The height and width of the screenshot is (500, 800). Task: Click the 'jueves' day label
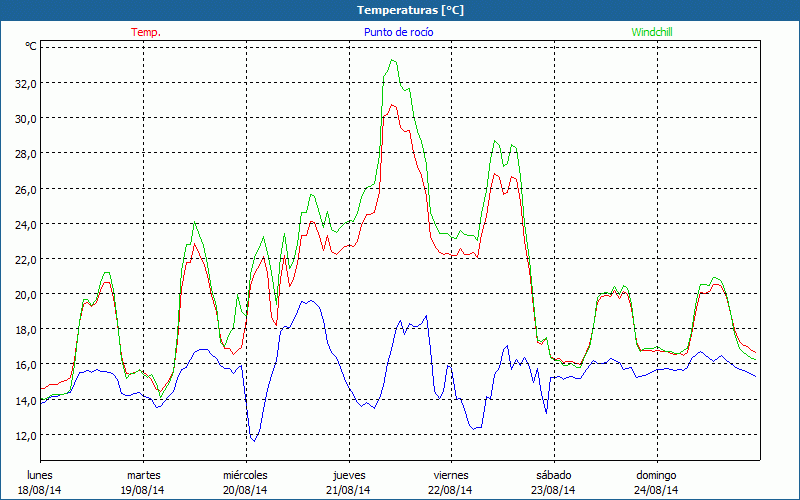[x=348, y=474]
